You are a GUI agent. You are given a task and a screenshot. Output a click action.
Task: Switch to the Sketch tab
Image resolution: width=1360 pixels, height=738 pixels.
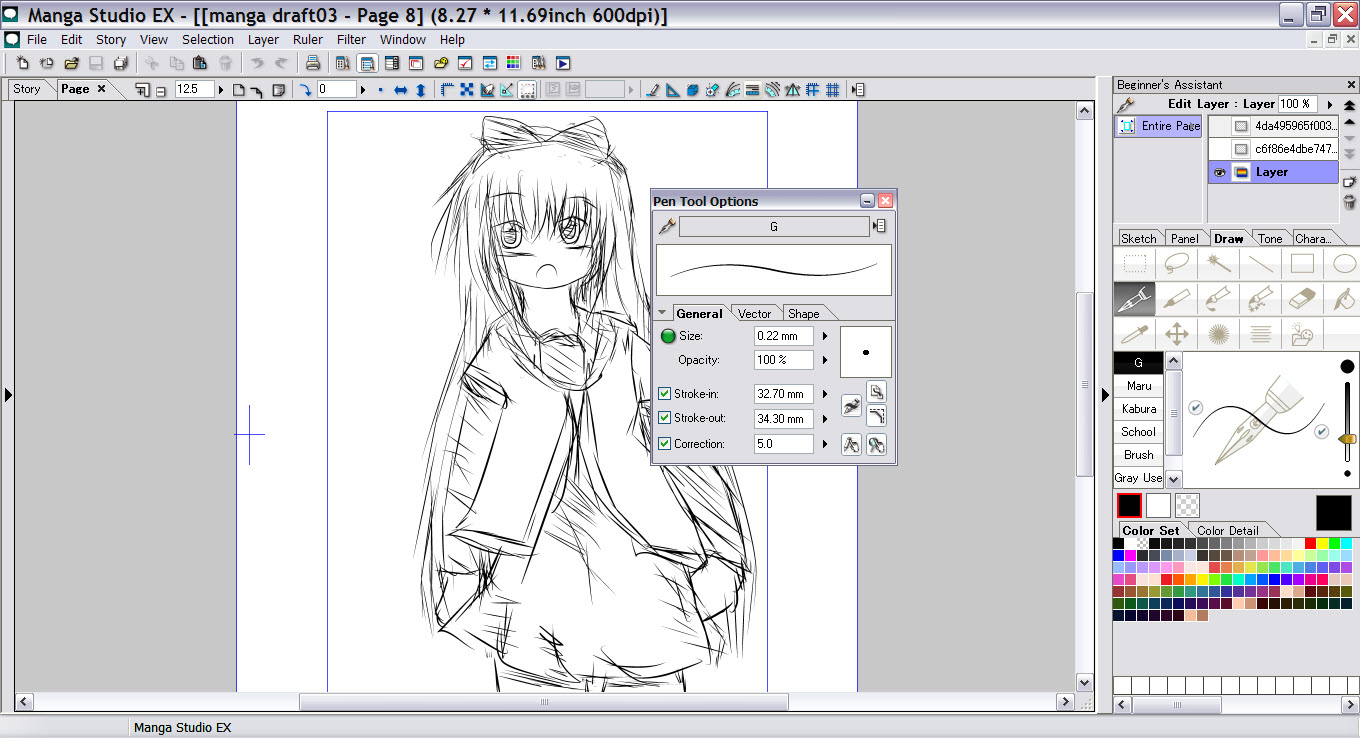pos(1139,238)
